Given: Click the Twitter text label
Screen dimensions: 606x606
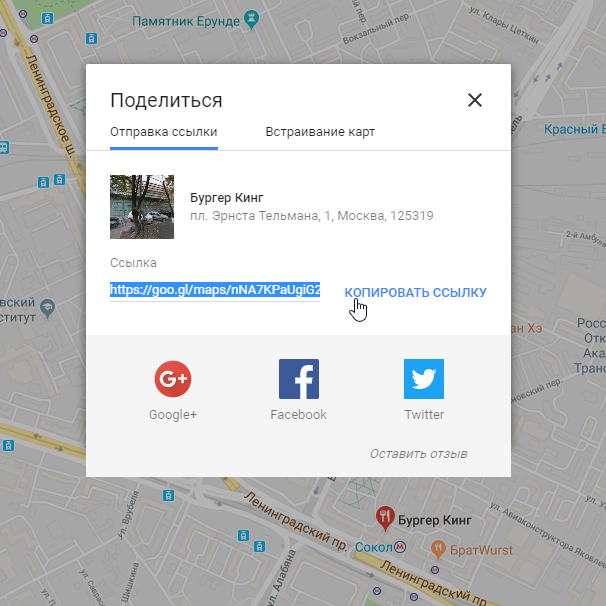Looking at the screenshot, I should (x=424, y=415).
